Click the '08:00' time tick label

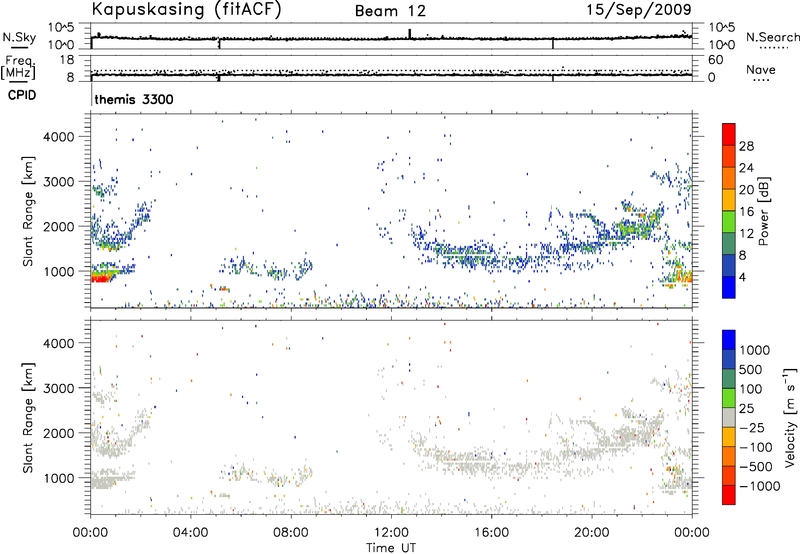click(291, 533)
